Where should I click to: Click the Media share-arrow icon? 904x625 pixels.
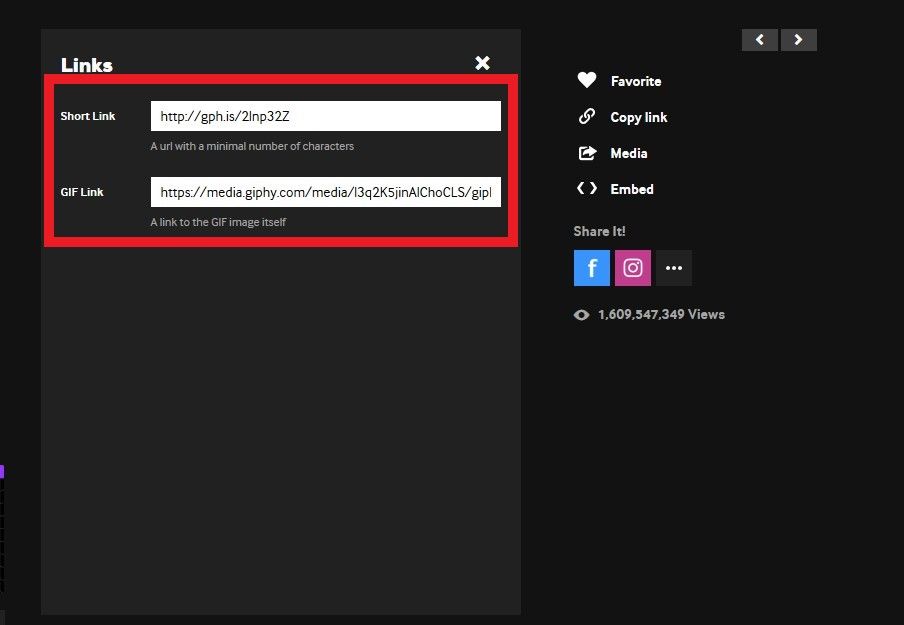click(587, 153)
